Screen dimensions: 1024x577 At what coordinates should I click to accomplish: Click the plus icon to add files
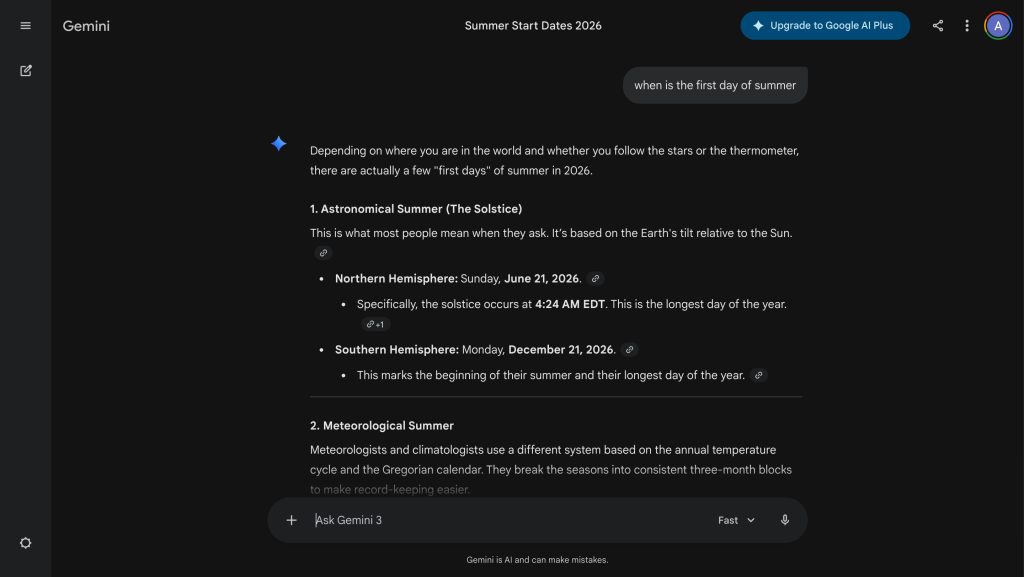tap(292, 520)
